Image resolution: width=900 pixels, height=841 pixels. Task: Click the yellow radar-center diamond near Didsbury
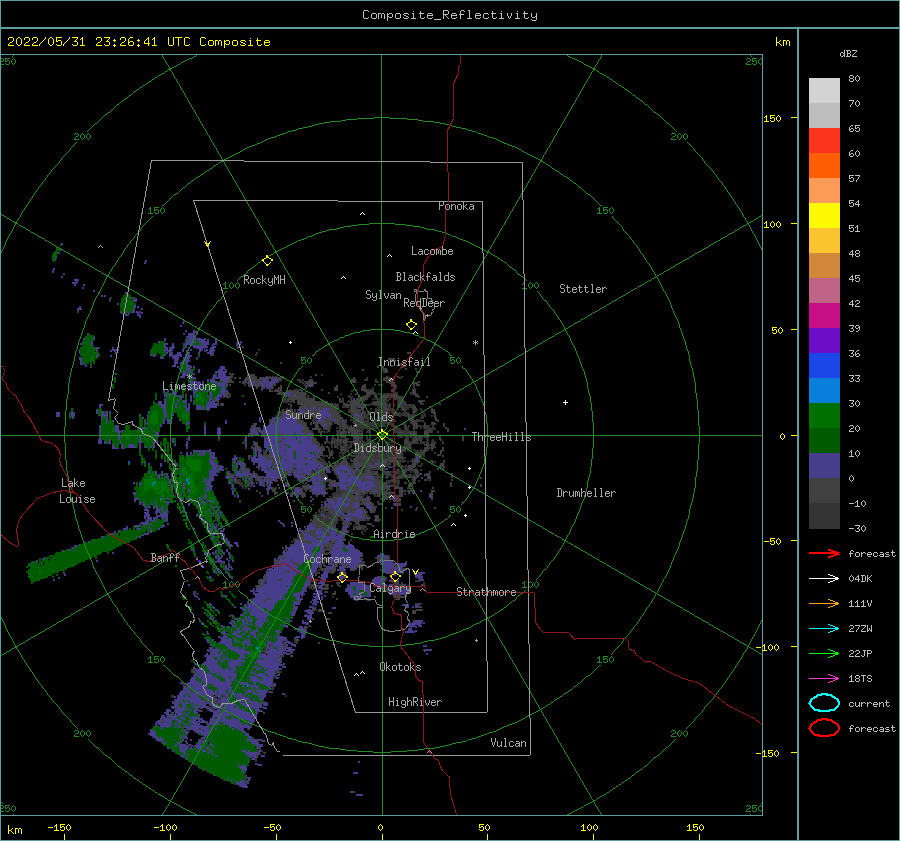(x=382, y=435)
